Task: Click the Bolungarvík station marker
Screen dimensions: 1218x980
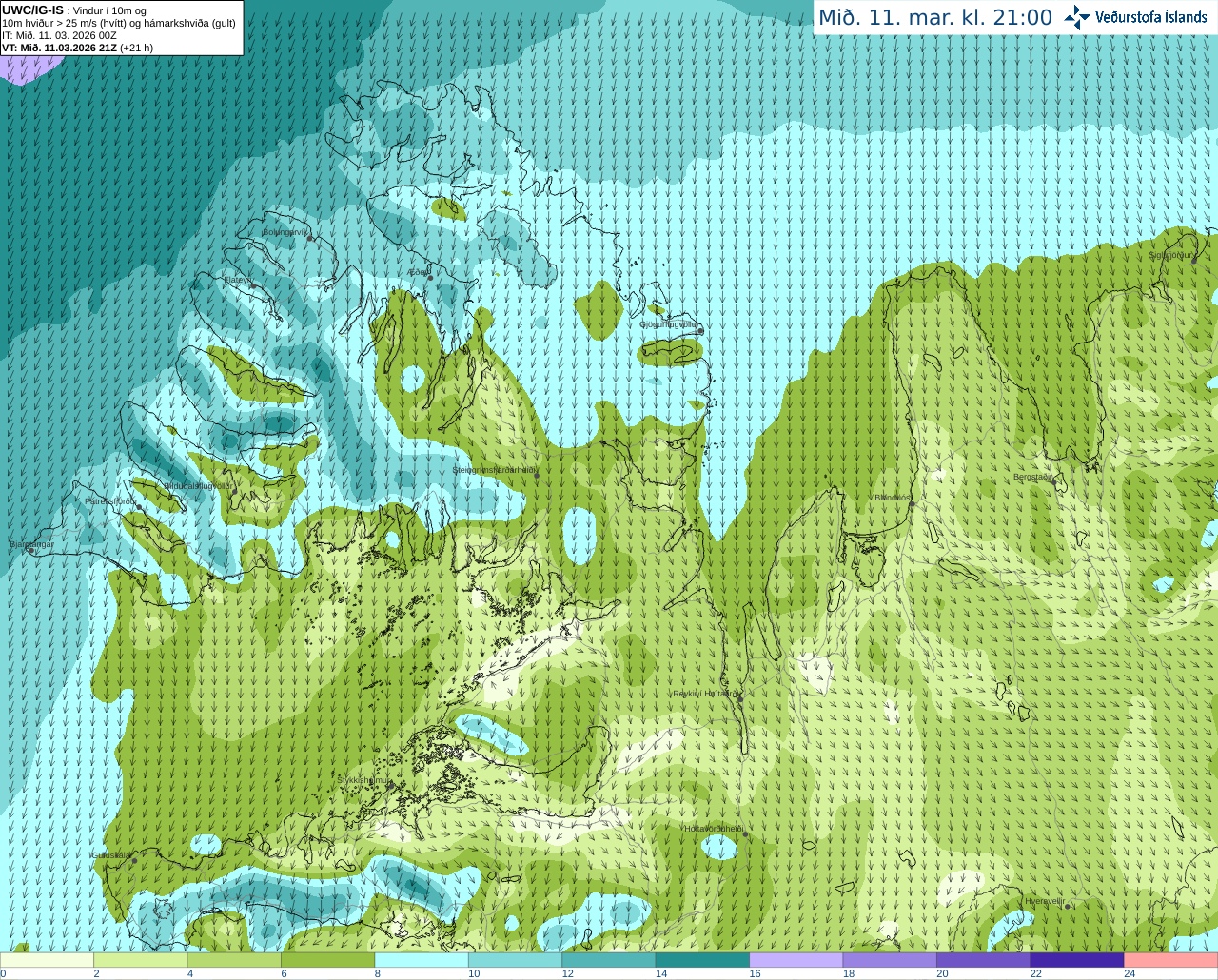Action: tap(310, 238)
